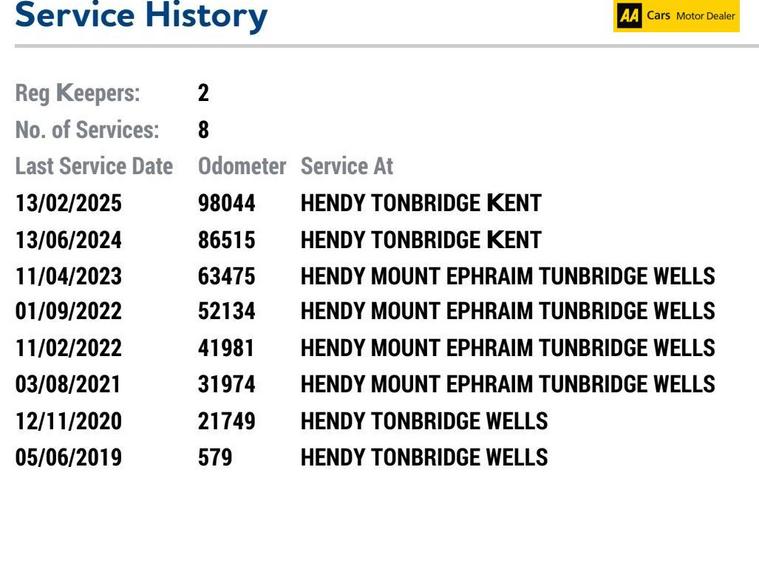Select the 11/02/2022 service date
This screenshot has width=759, height=569.
68,348
